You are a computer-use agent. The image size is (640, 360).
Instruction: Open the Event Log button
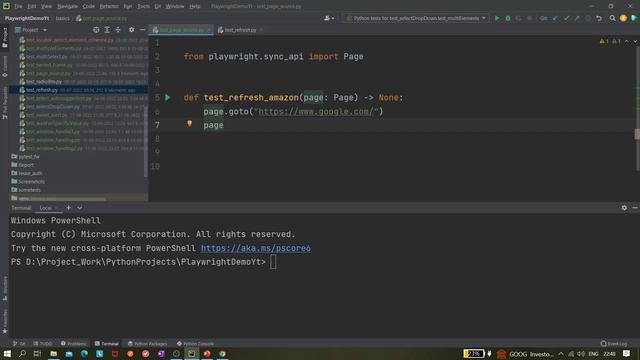(x=614, y=344)
